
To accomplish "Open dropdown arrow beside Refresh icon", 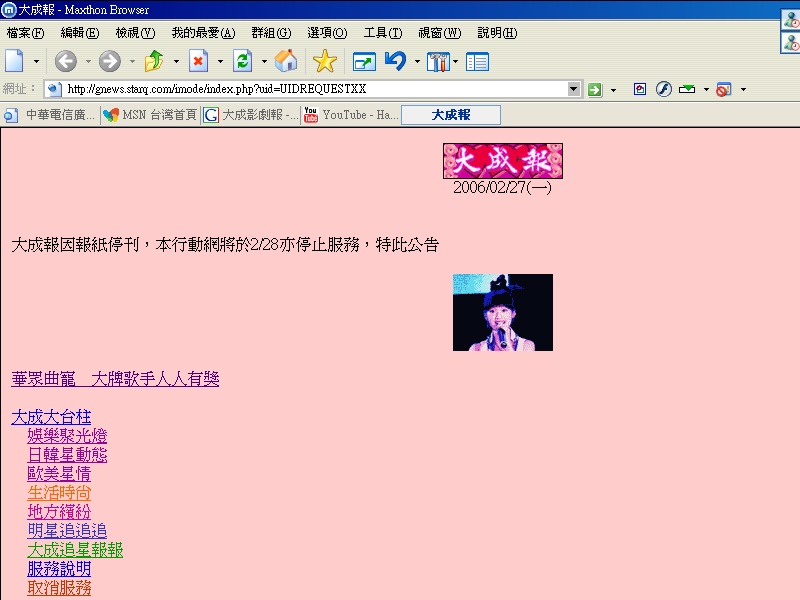I will point(264,62).
